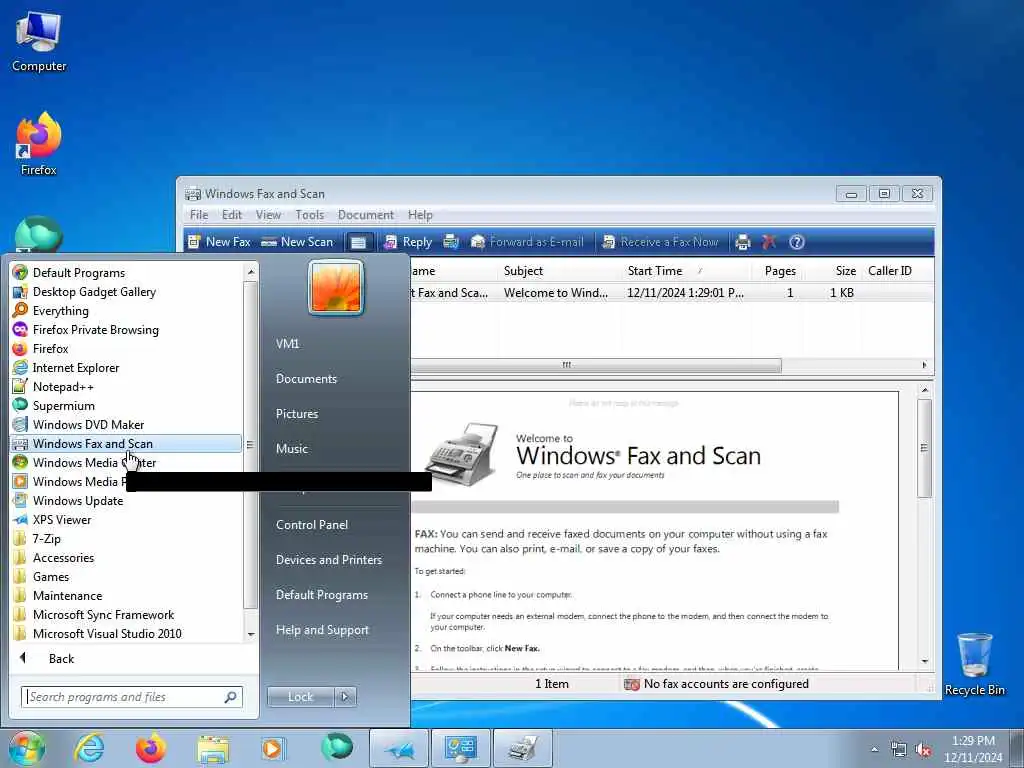Click the Forward as Fax icon beside Reply
This screenshot has width=1024, height=768.
point(451,242)
